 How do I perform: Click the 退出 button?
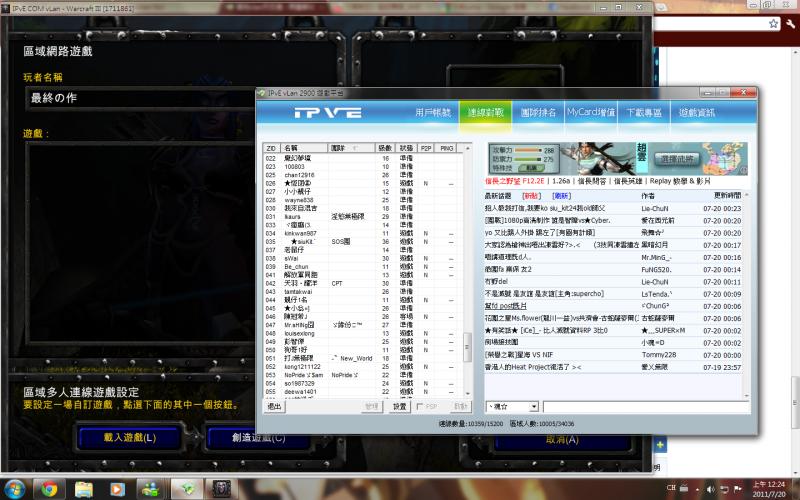274,407
